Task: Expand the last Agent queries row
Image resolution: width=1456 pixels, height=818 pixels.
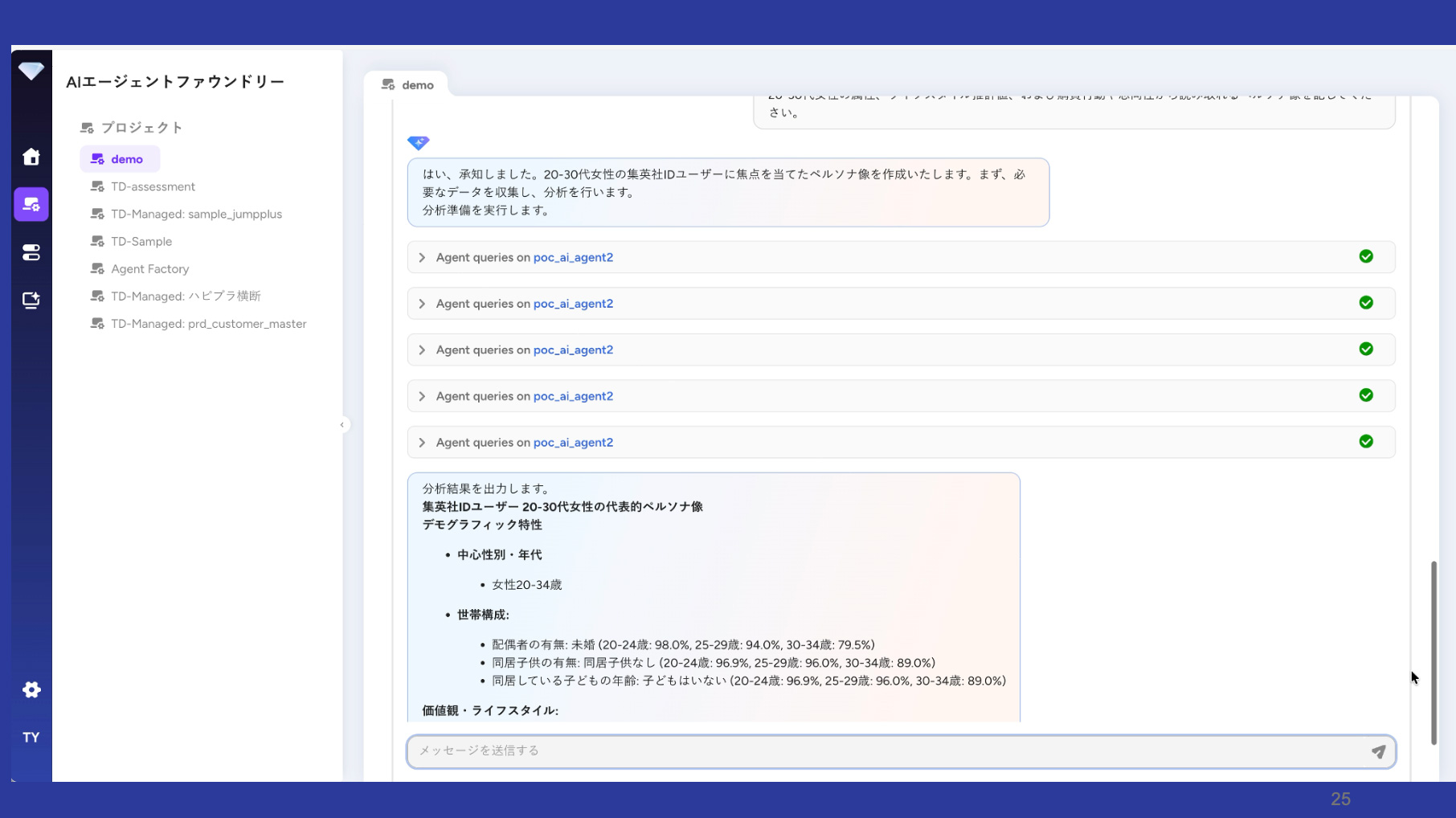Action: (x=422, y=443)
